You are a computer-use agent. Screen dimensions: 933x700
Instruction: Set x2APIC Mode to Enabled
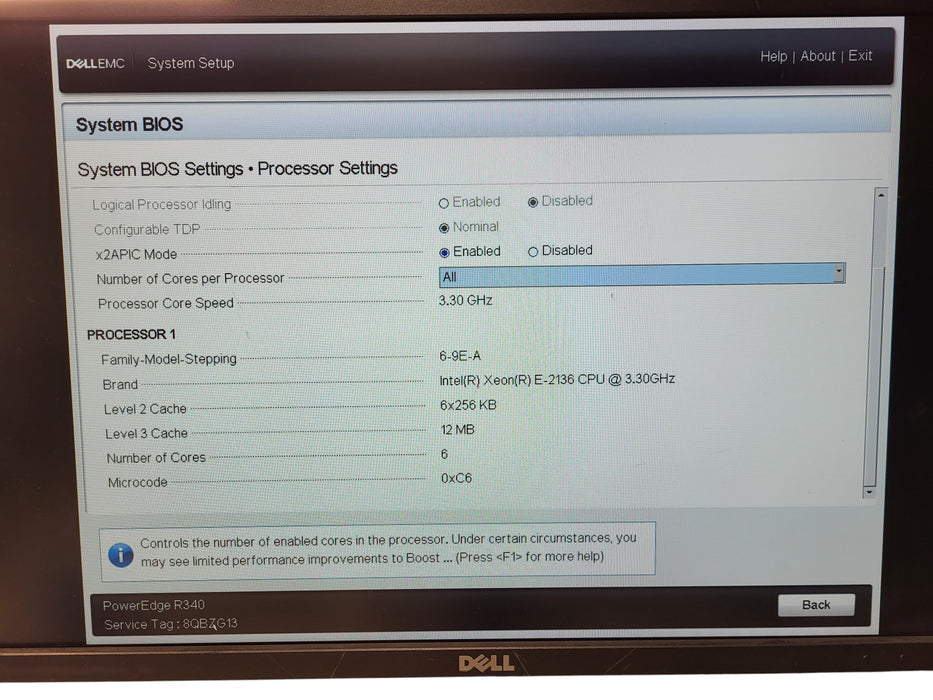tap(444, 252)
